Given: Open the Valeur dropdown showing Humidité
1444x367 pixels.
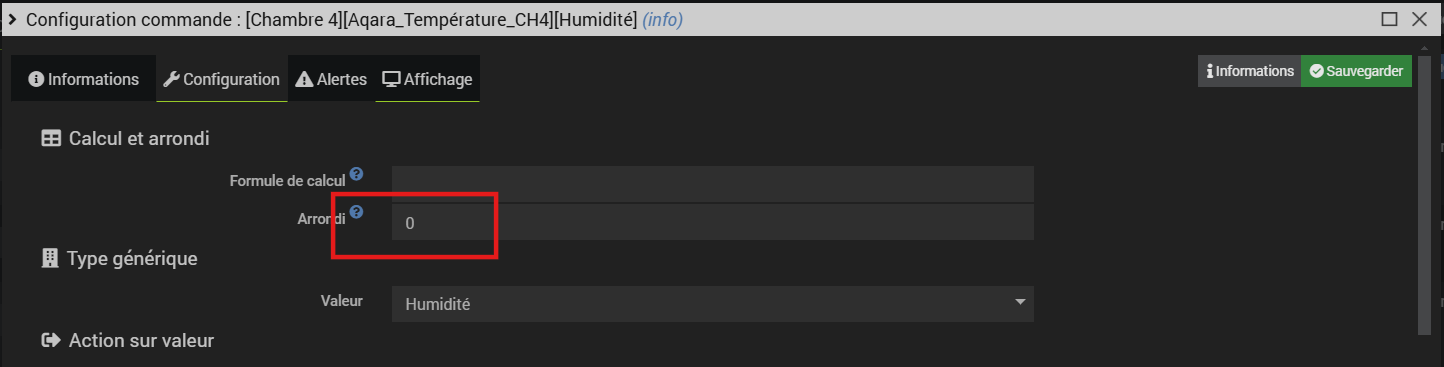Looking at the screenshot, I should coord(712,304).
